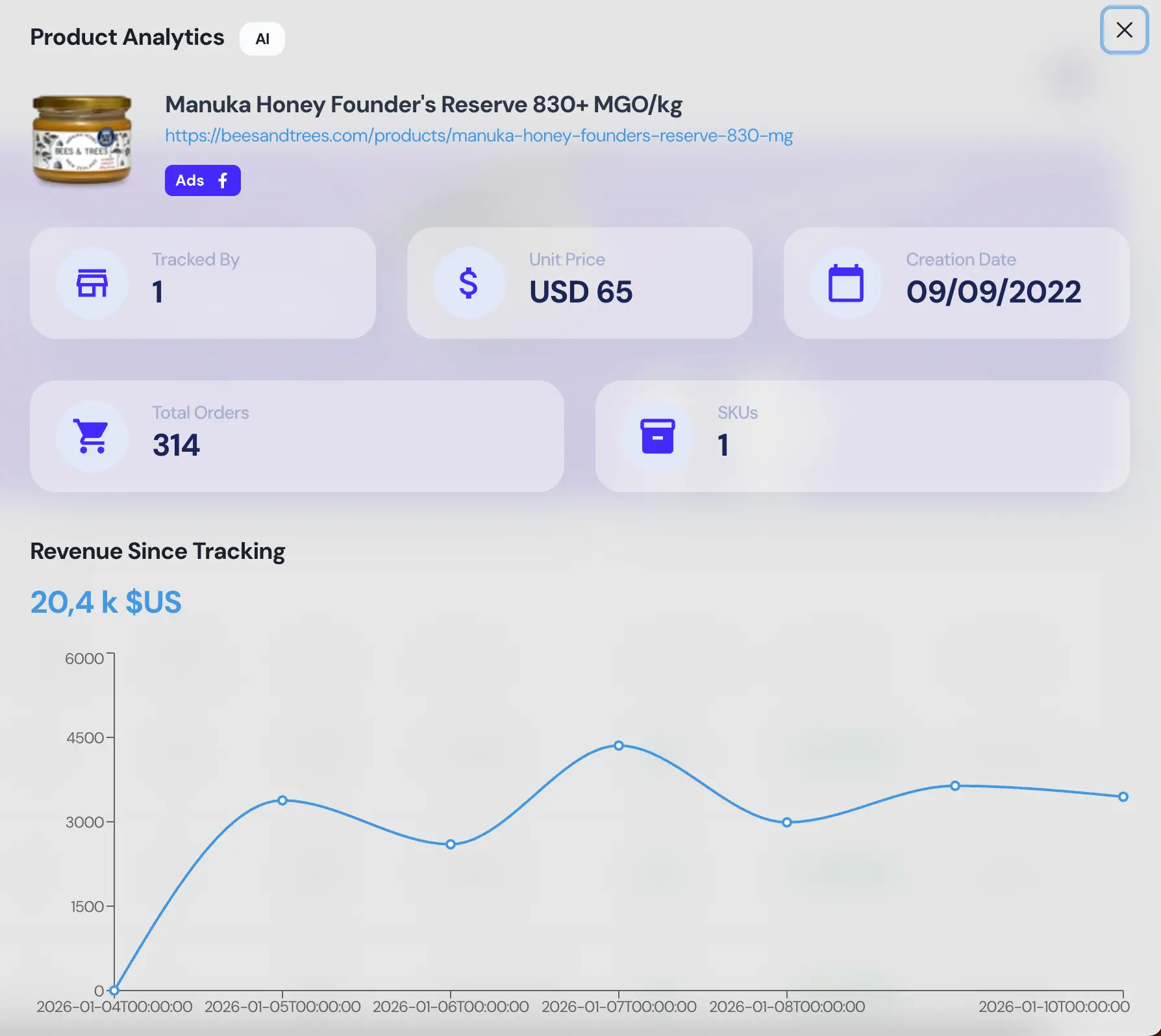Click the shopping cart icon in Total Orders
Image resolution: width=1161 pixels, height=1036 pixels.
pos(92,436)
